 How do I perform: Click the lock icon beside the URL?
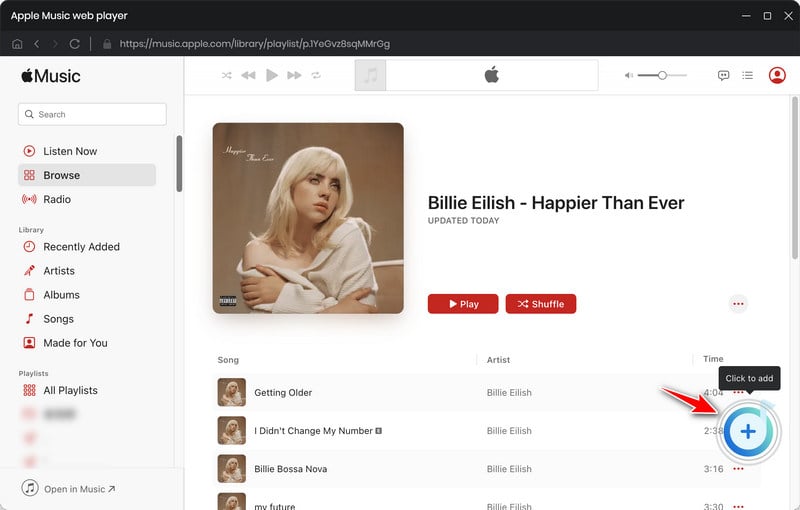pos(107,44)
